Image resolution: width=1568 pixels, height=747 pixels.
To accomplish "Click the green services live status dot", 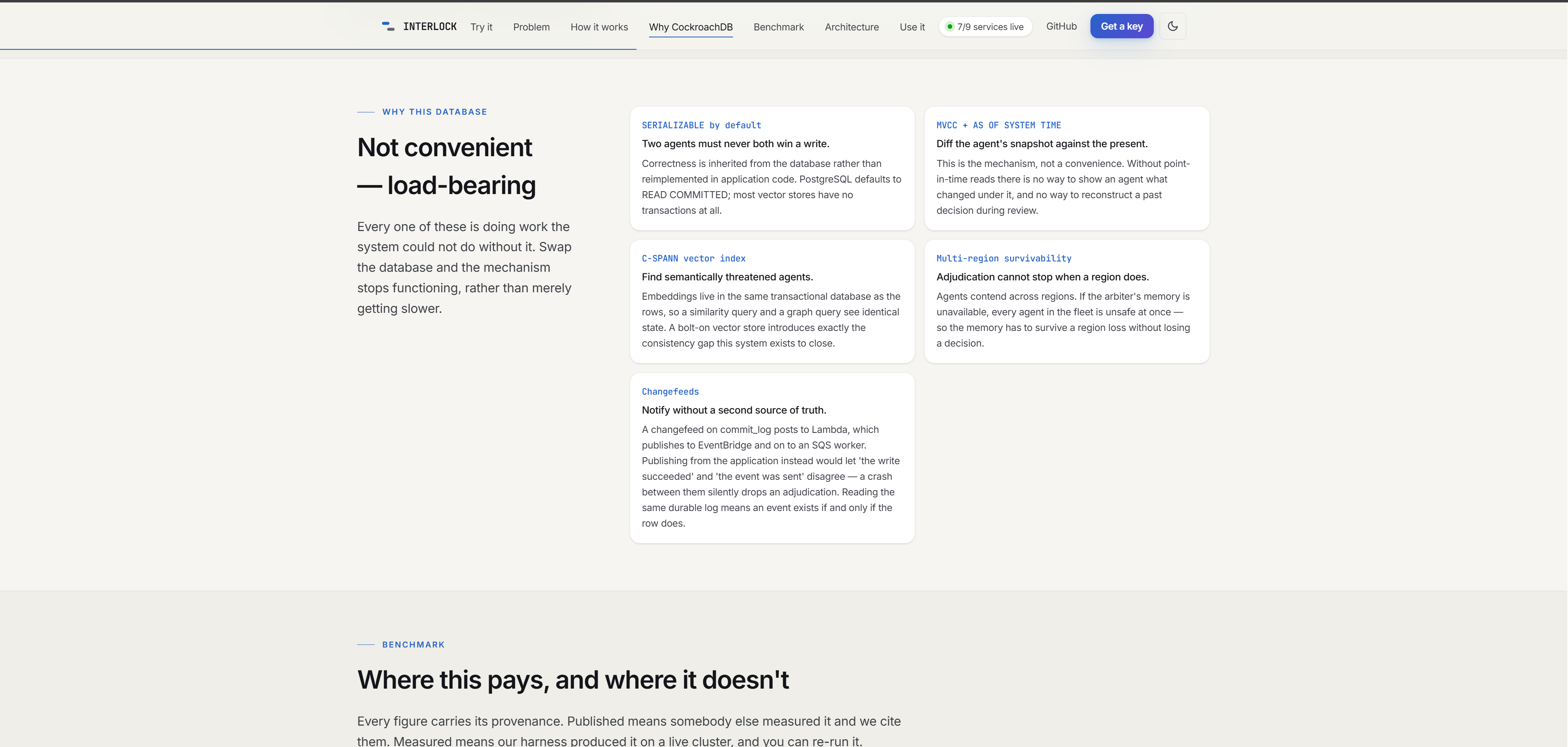I will 950,27.
